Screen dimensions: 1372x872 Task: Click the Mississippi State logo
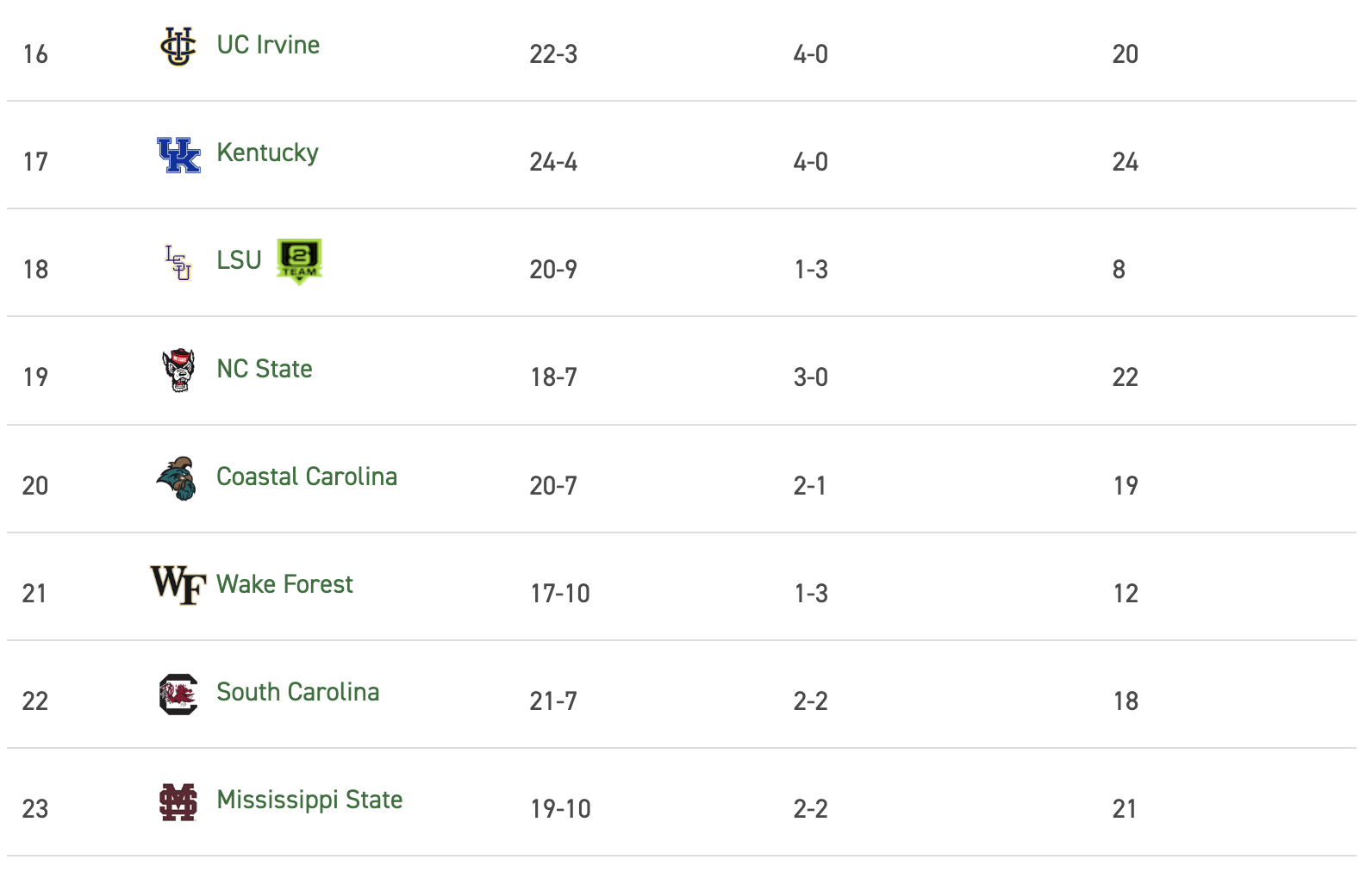[178, 802]
